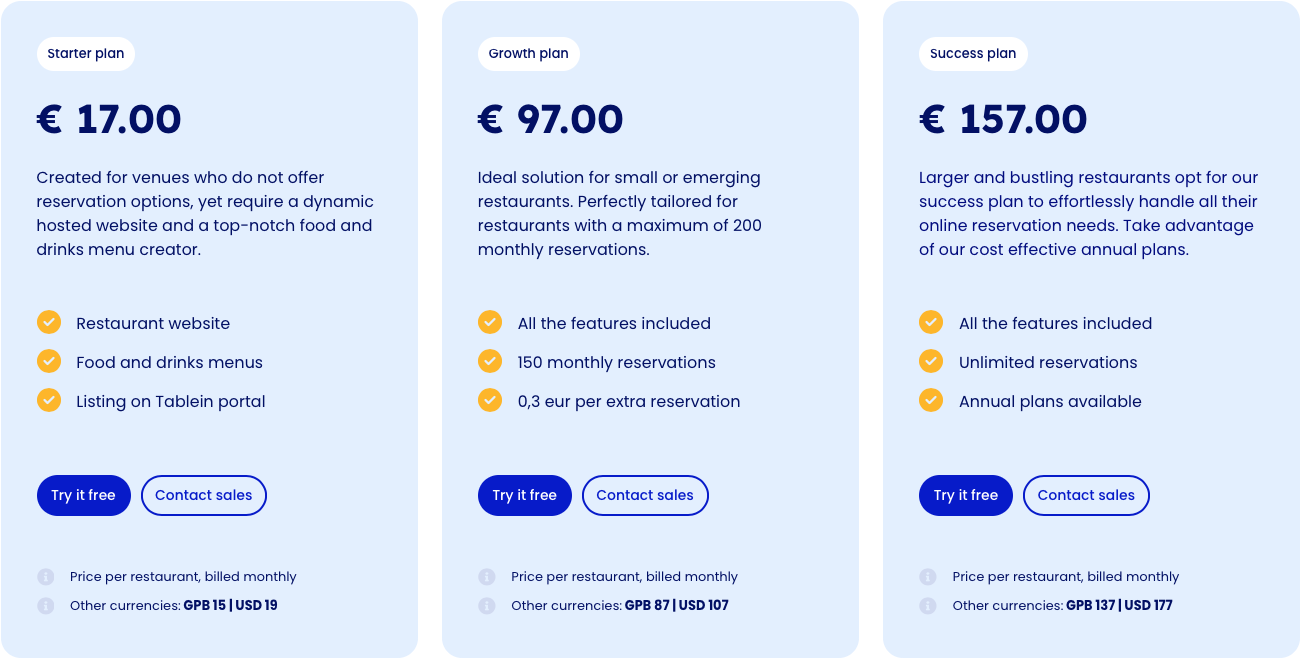Image resolution: width=1301 pixels, height=660 pixels.
Task: Click checkmark beside 0,3 eur per extra reservation
Action: pyautogui.click(x=490, y=400)
